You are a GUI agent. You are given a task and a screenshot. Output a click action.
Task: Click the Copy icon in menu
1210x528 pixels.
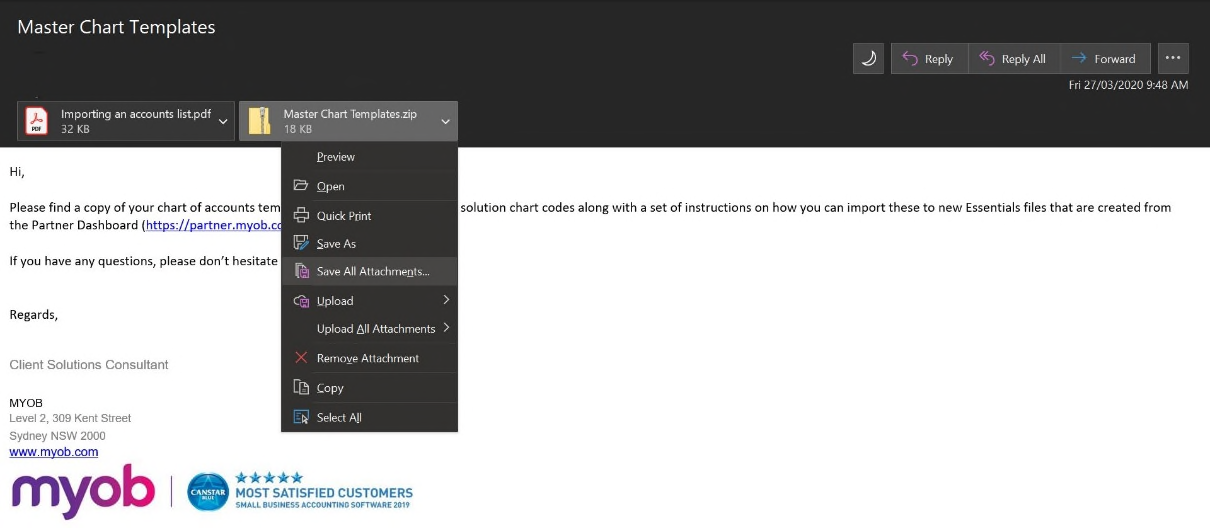coord(300,388)
